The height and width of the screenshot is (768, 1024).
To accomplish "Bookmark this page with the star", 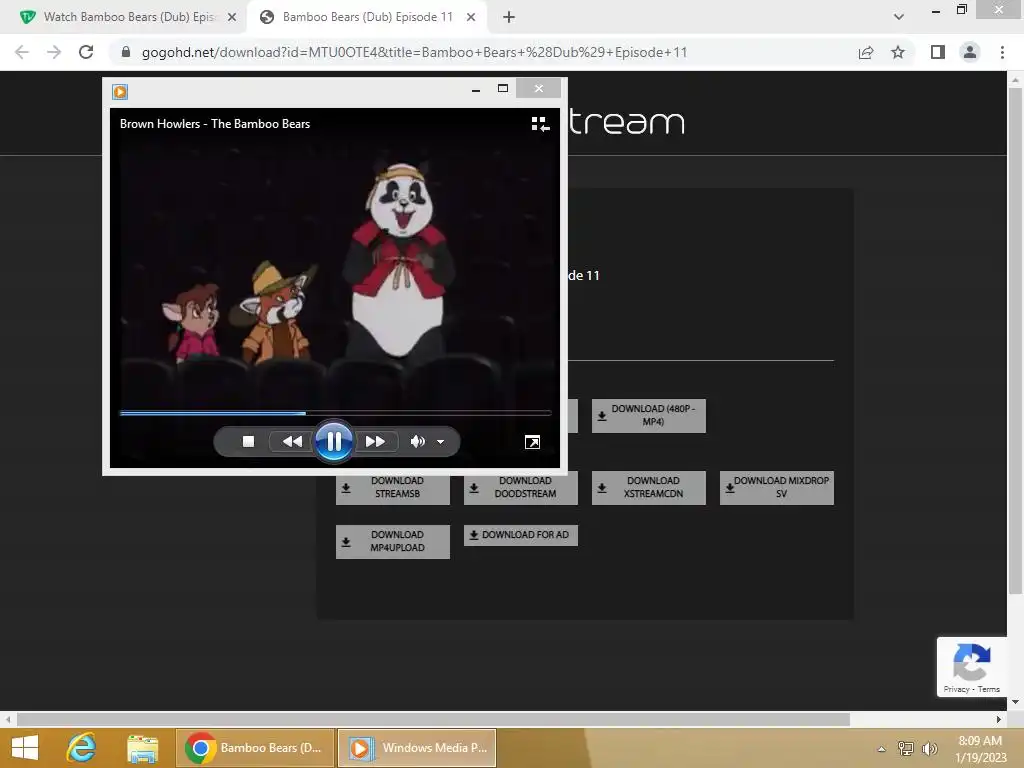I will click(x=898, y=52).
